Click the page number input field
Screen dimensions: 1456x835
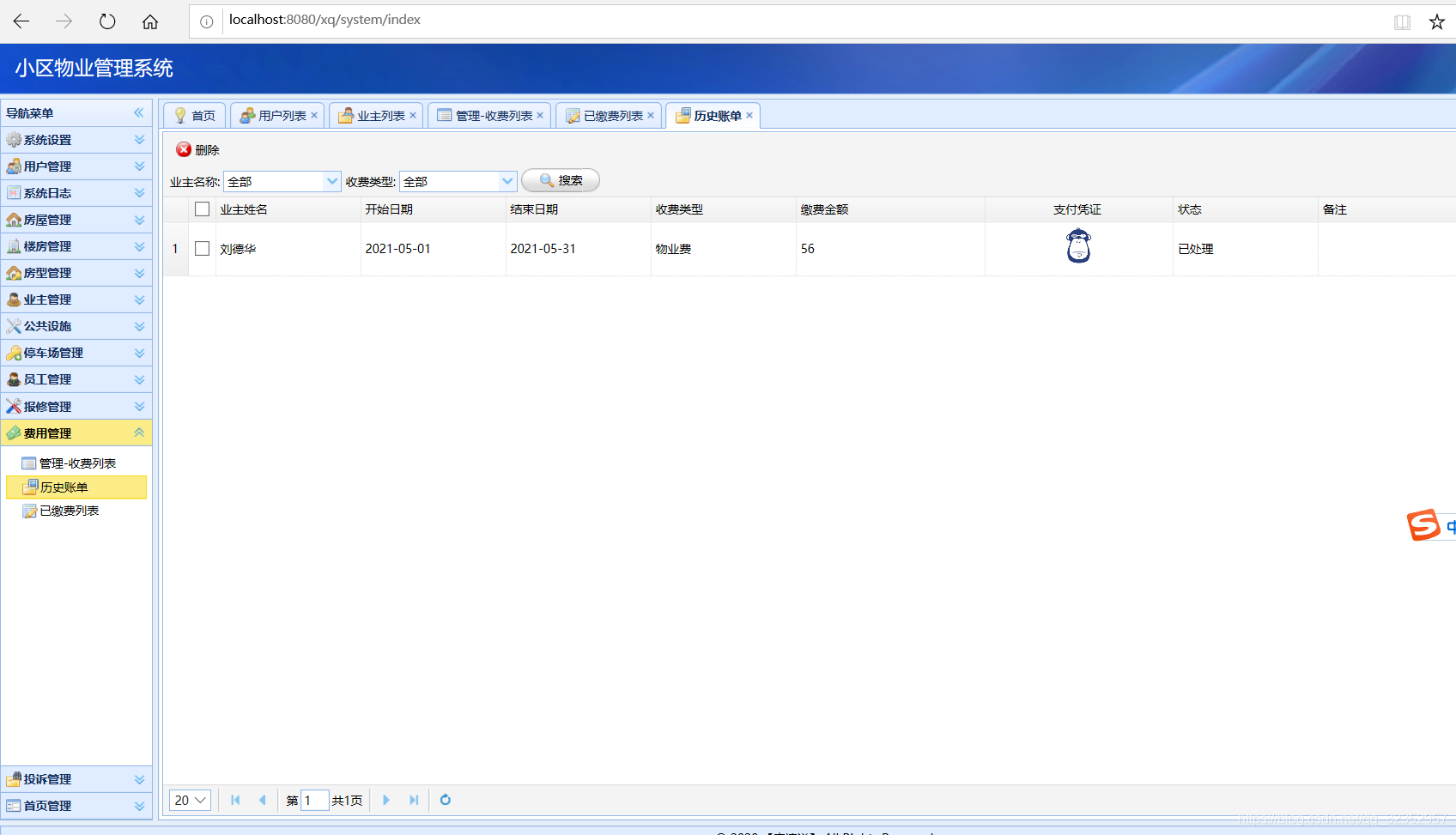[x=314, y=800]
